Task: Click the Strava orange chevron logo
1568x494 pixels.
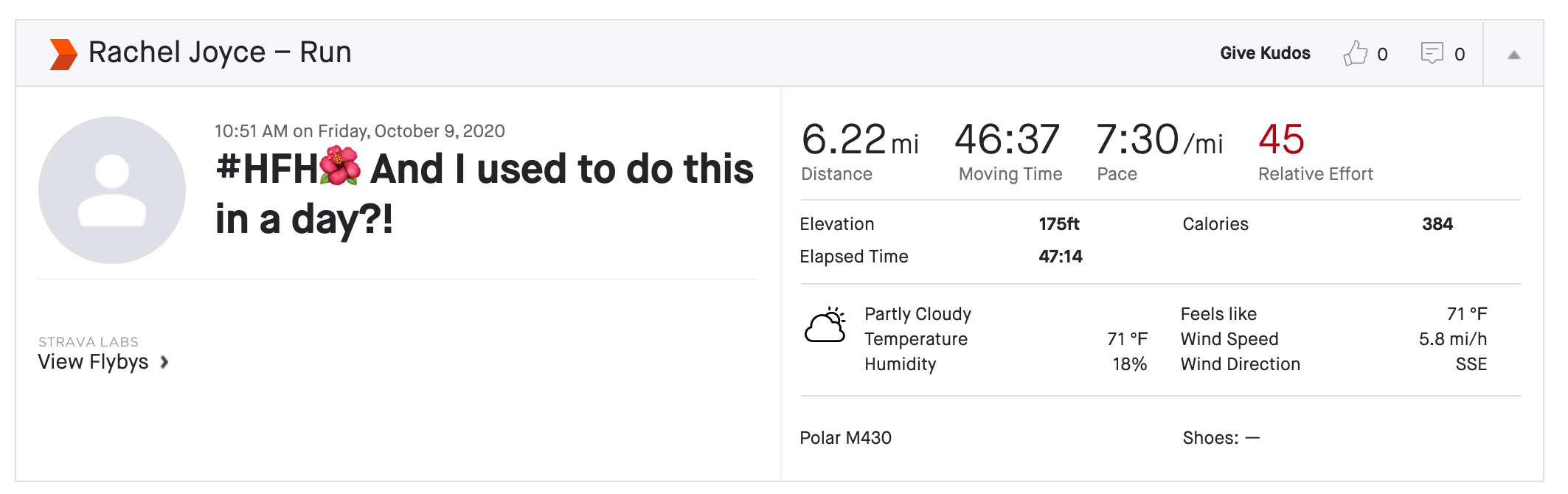Action: (63, 54)
